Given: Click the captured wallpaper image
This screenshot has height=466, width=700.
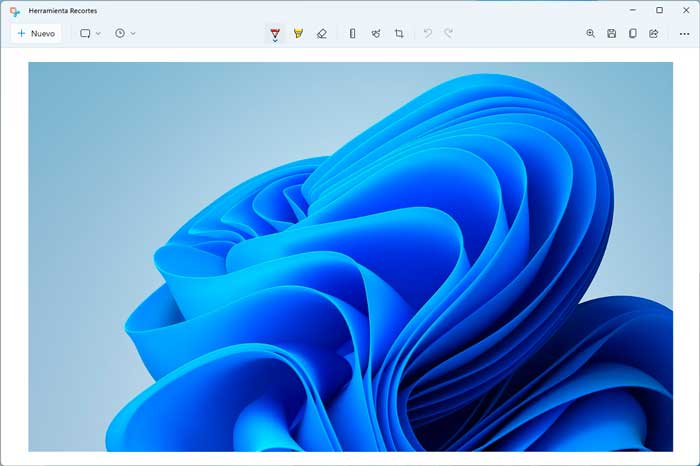Looking at the screenshot, I should click(x=350, y=257).
